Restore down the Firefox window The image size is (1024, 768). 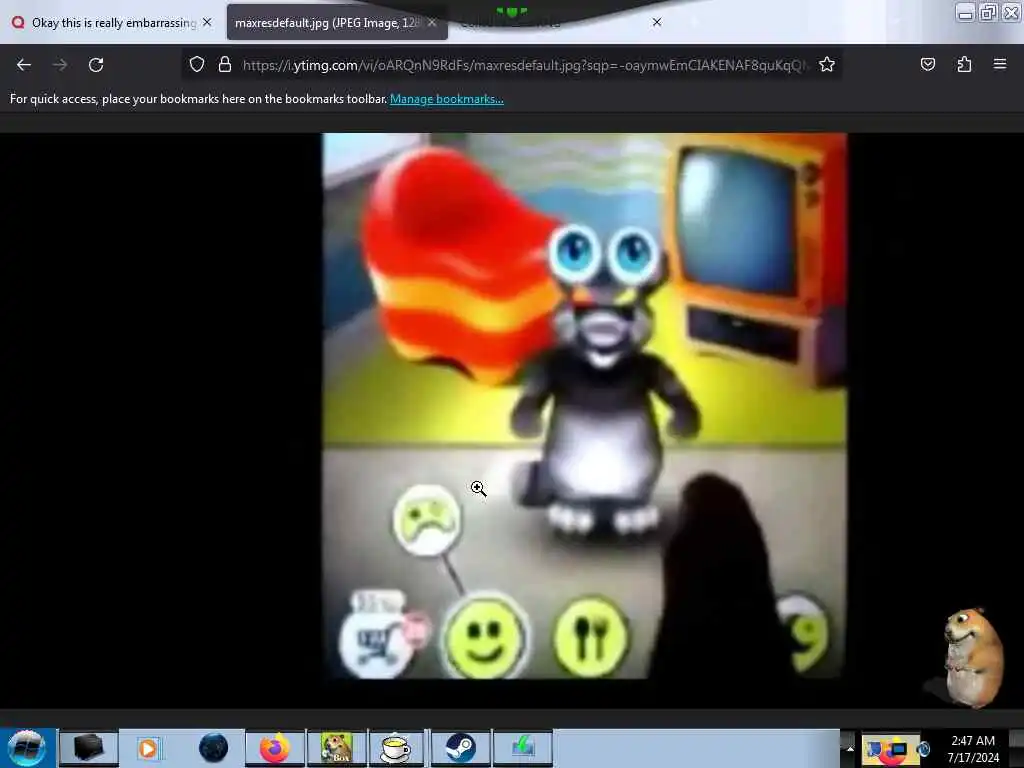point(988,12)
